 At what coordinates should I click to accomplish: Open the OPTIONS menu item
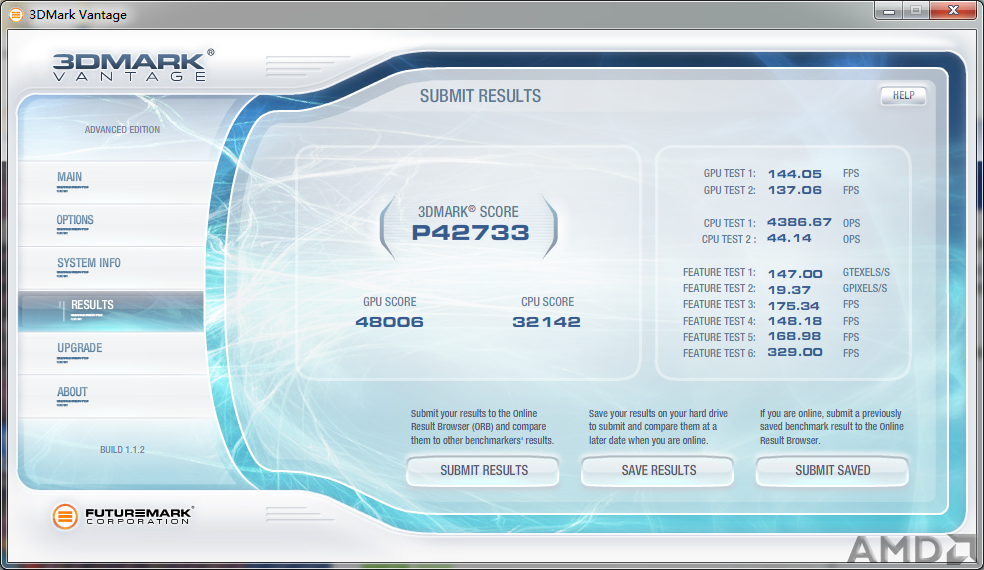coord(110,224)
